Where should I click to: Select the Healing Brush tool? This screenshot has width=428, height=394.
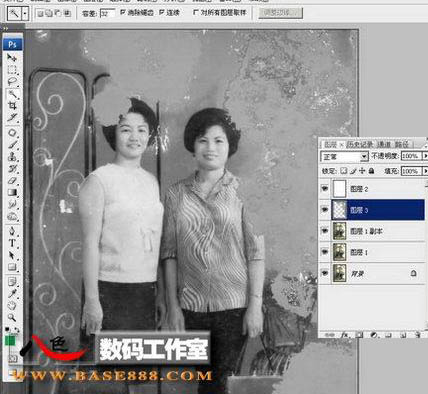(12, 133)
